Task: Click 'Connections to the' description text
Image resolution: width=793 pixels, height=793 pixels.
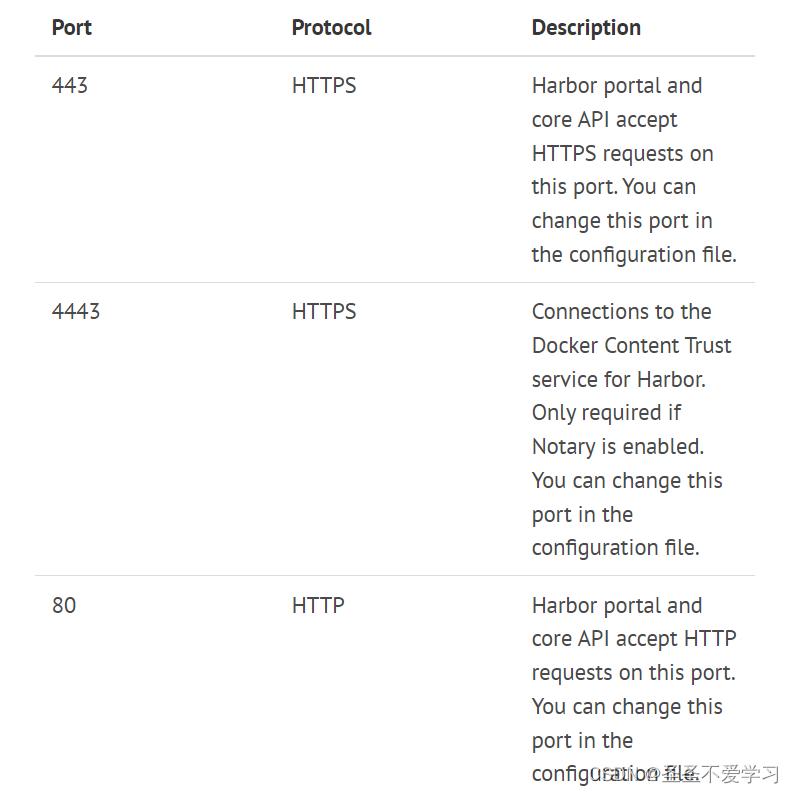Action: (622, 312)
